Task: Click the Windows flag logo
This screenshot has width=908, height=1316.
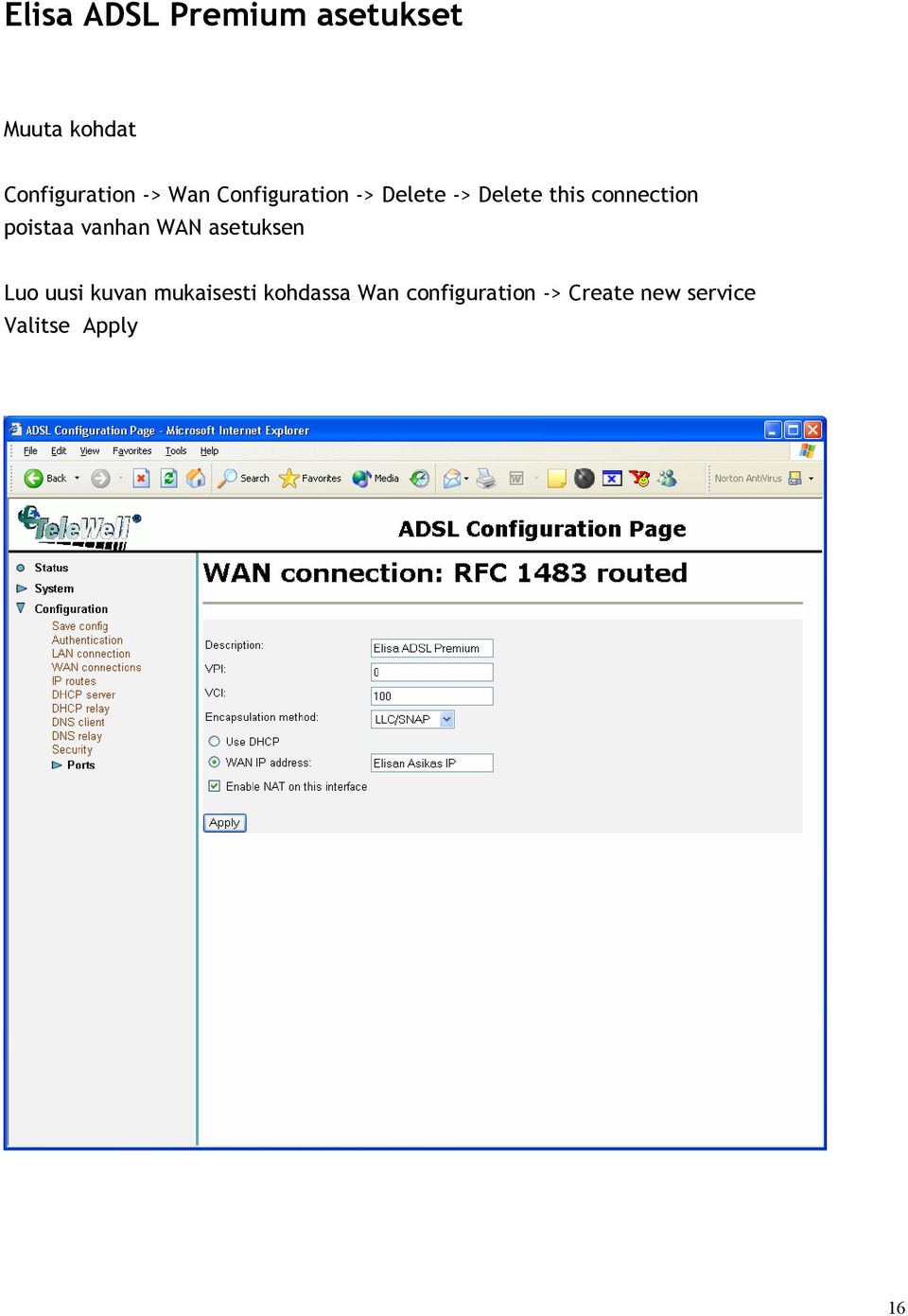Action: [807, 451]
